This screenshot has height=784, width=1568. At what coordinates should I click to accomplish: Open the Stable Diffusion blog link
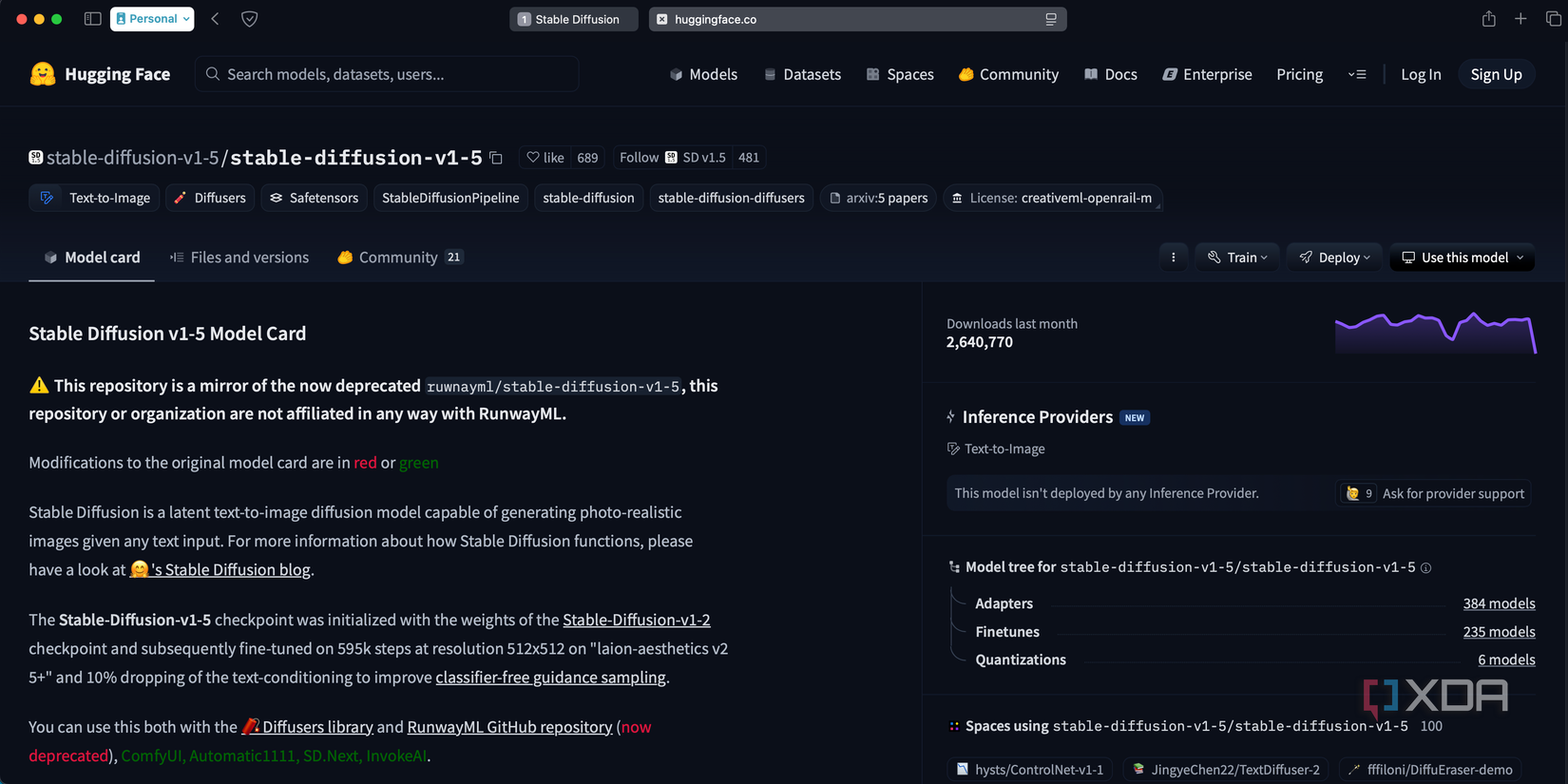[220, 569]
